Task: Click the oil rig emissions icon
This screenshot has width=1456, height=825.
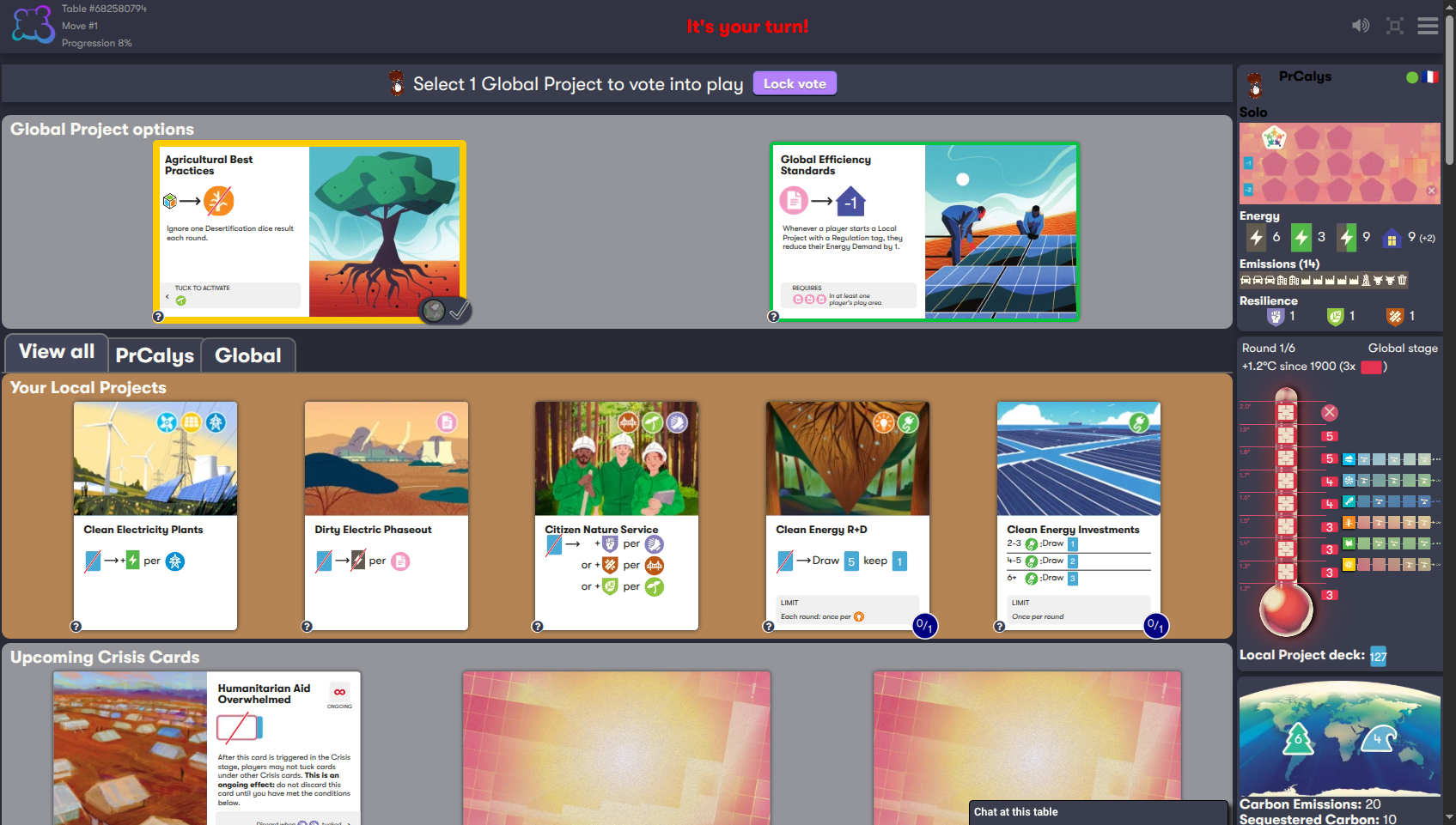Action: tap(1366, 280)
